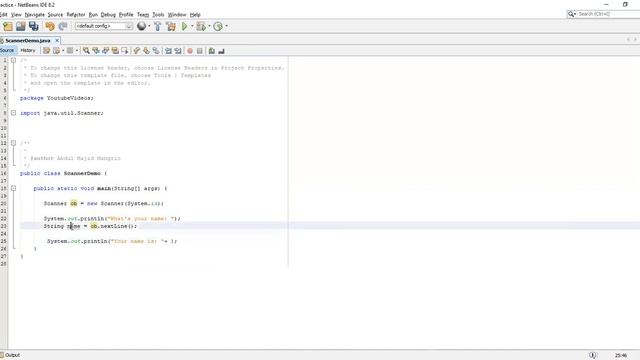Toggle Rectangular Selection mode

pyautogui.click(x=125, y=51)
